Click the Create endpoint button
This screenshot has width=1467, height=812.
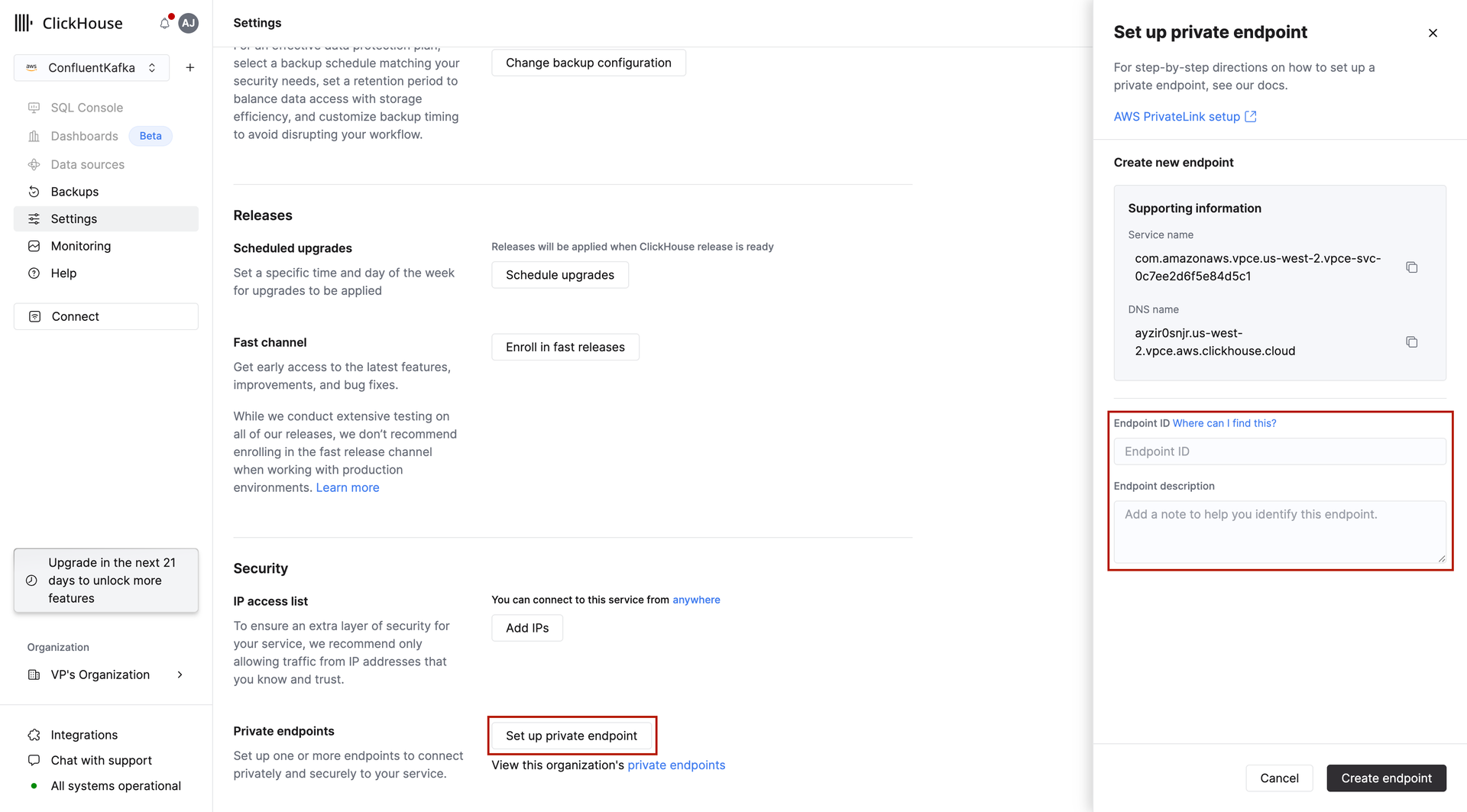pos(1386,778)
